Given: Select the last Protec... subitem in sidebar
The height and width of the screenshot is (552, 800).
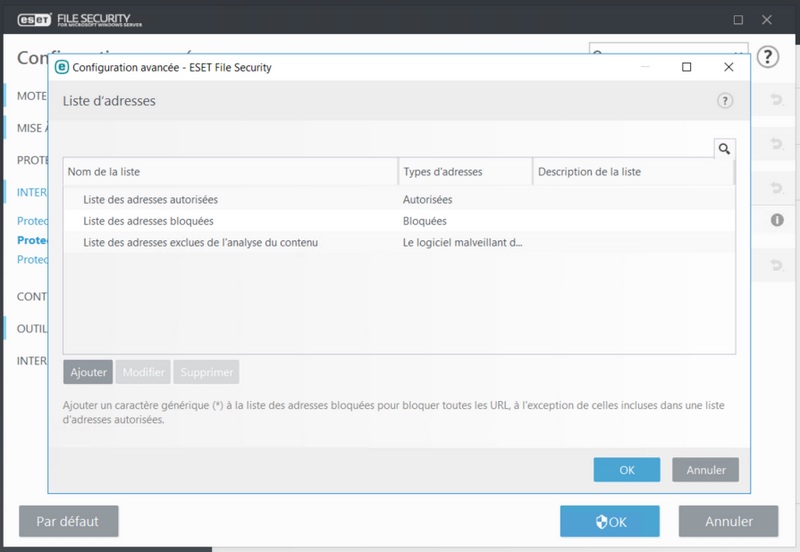Looking at the screenshot, I should [x=32, y=260].
